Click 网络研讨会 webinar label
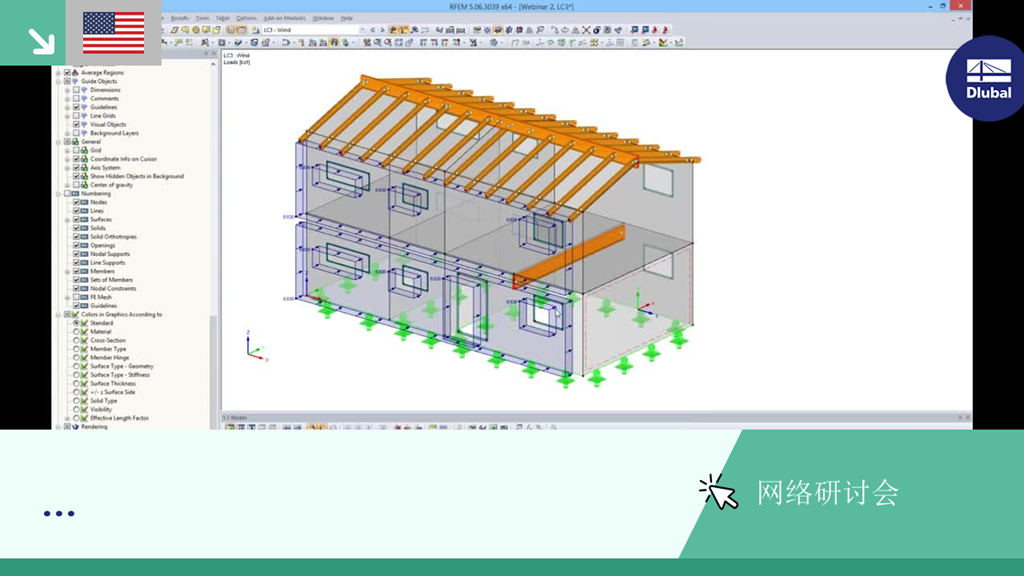Image resolution: width=1024 pixels, height=576 pixels. (x=827, y=493)
